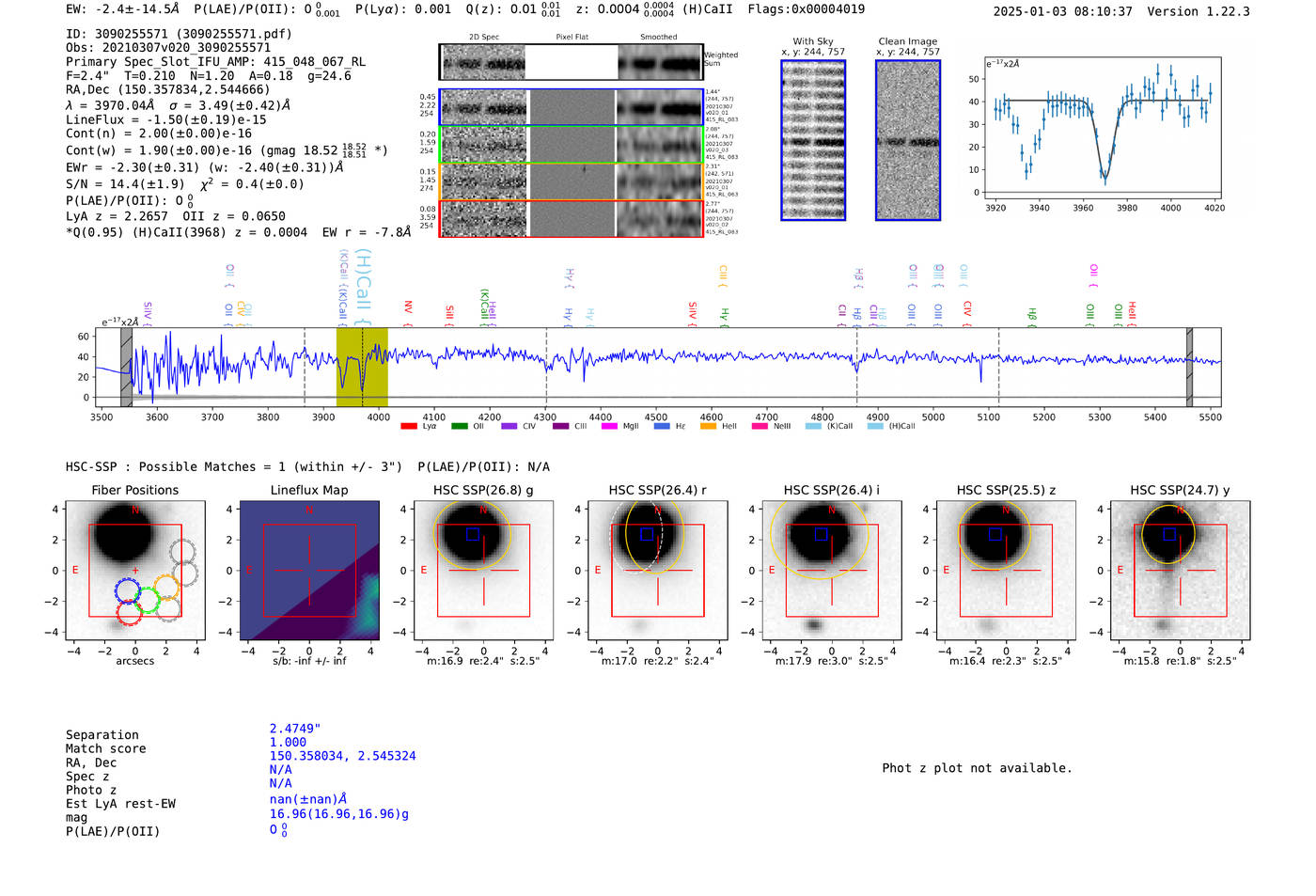The height and width of the screenshot is (896, 1316).
Task: Select the blue Hε legend swatch
Action: point(662,426)
